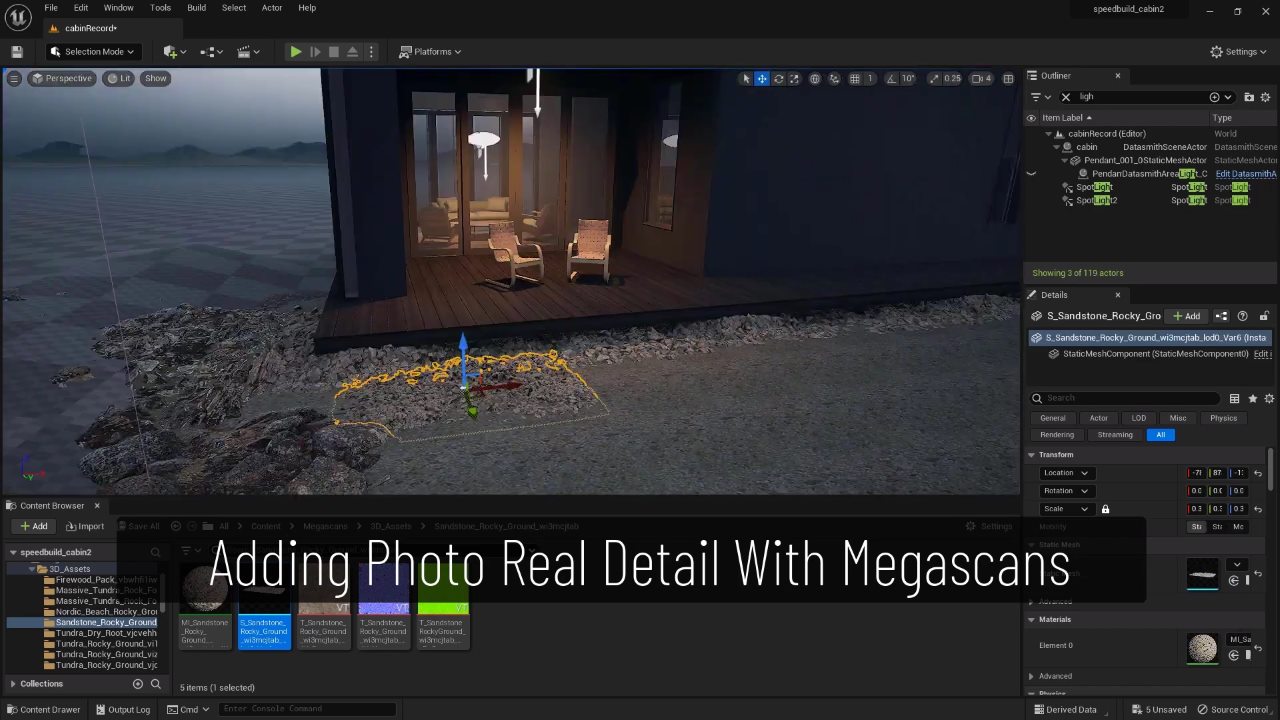Viewport: 1280px width, 720px height.
Task: Open the Settings dropdown at top right
Action: (1239, 52)
